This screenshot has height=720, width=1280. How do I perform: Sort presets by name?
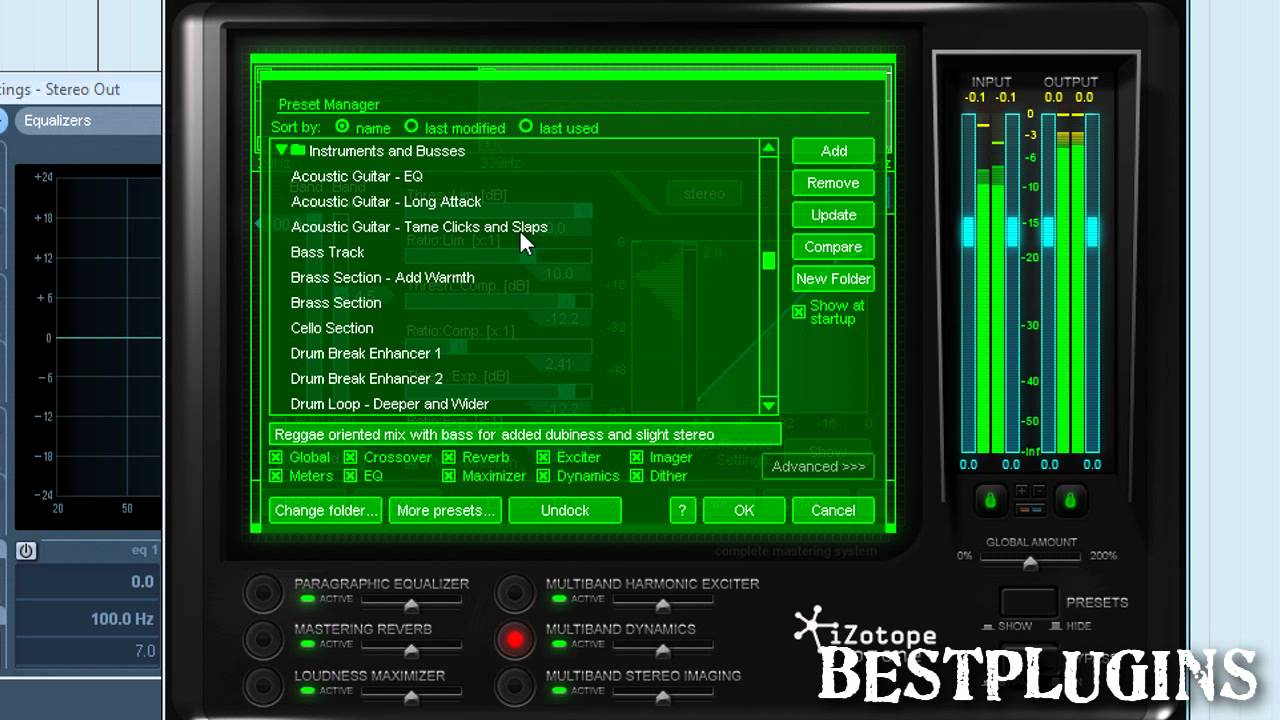coord(343,127)
